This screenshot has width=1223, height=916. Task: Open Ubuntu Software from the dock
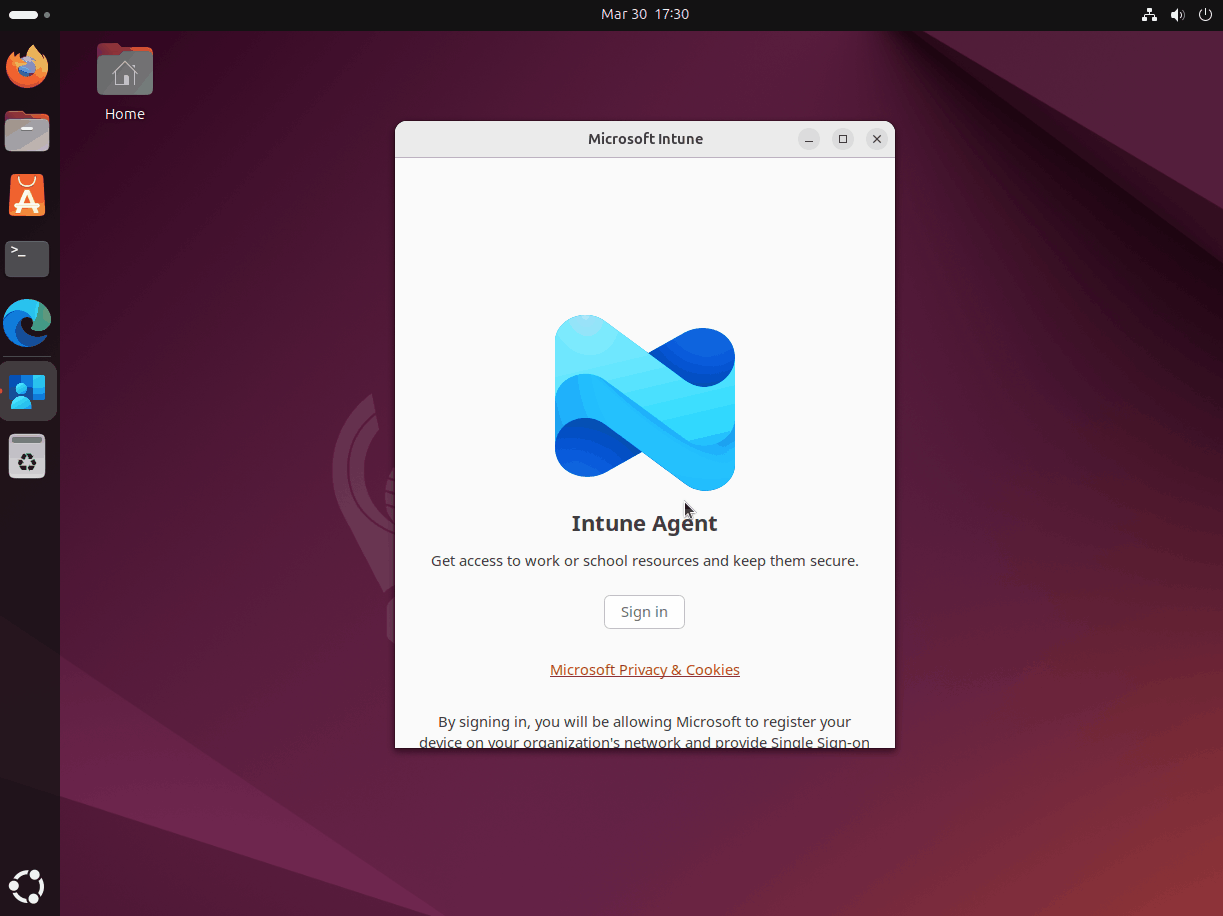pyautogui.click(x=27, y=195)
